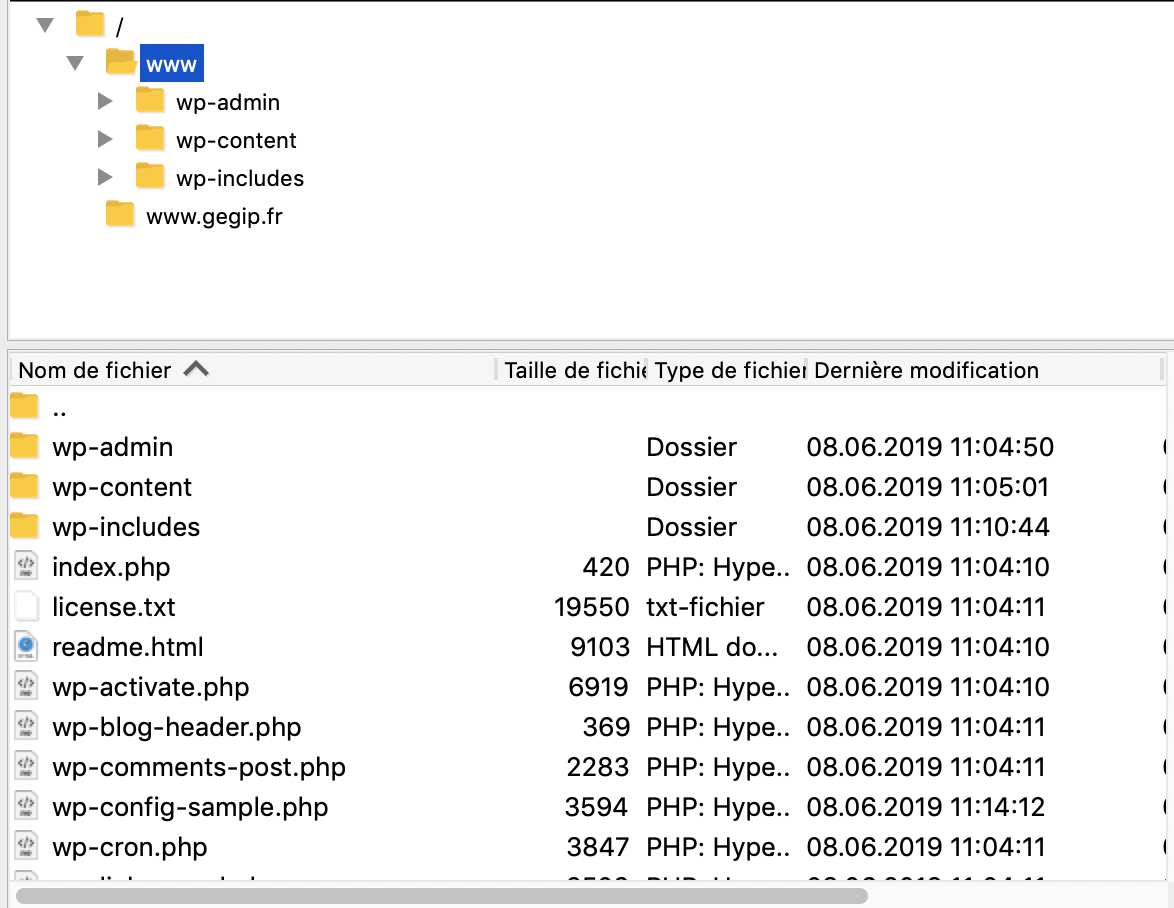This screenshot has height=908, width=1174.
Task: Click the PHP file icon beside index.php
Action: pos(25,567)
